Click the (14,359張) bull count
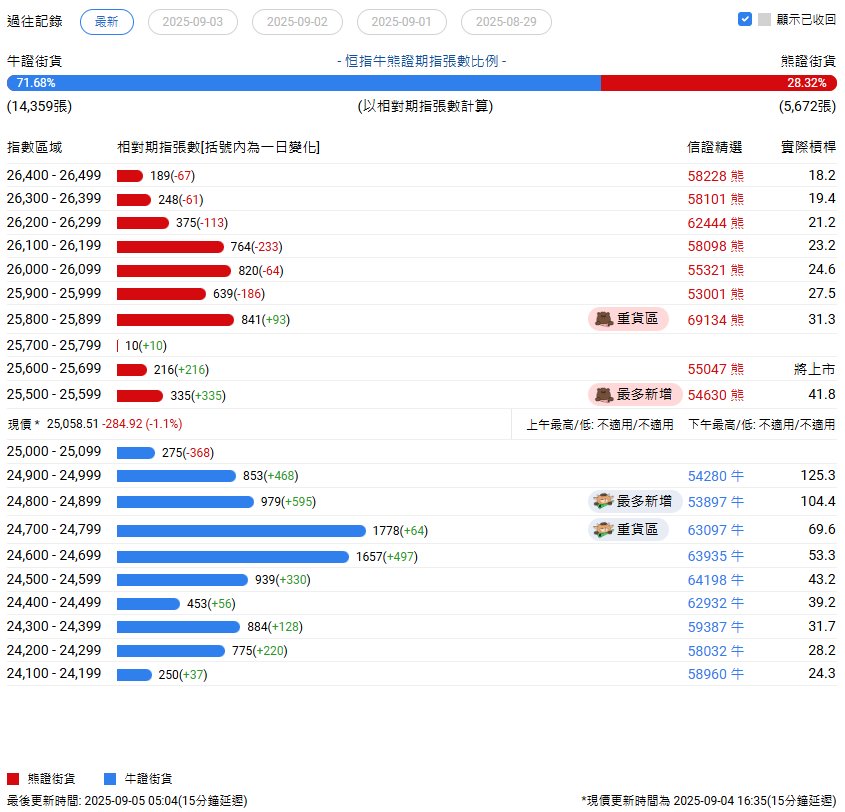The width and height of the screenshot is (845, 812). tap(39, 106)
